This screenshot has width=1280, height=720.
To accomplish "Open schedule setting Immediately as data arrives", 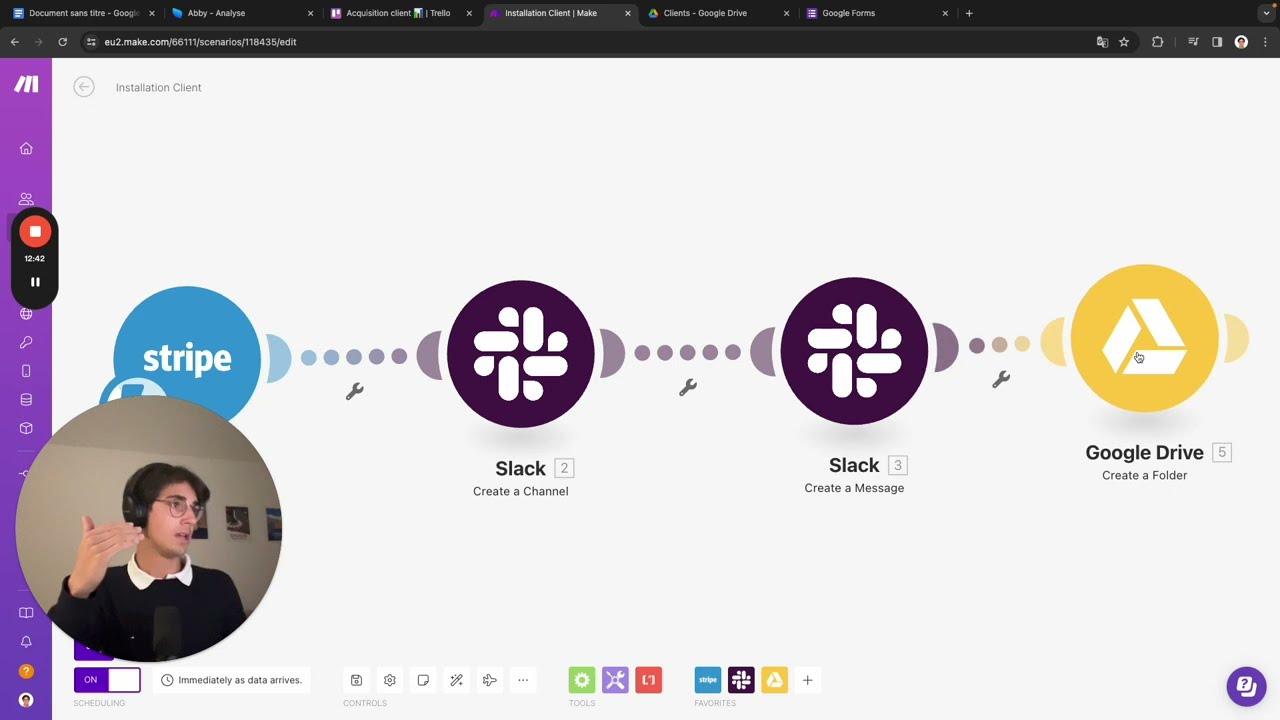I will point(231,680).
